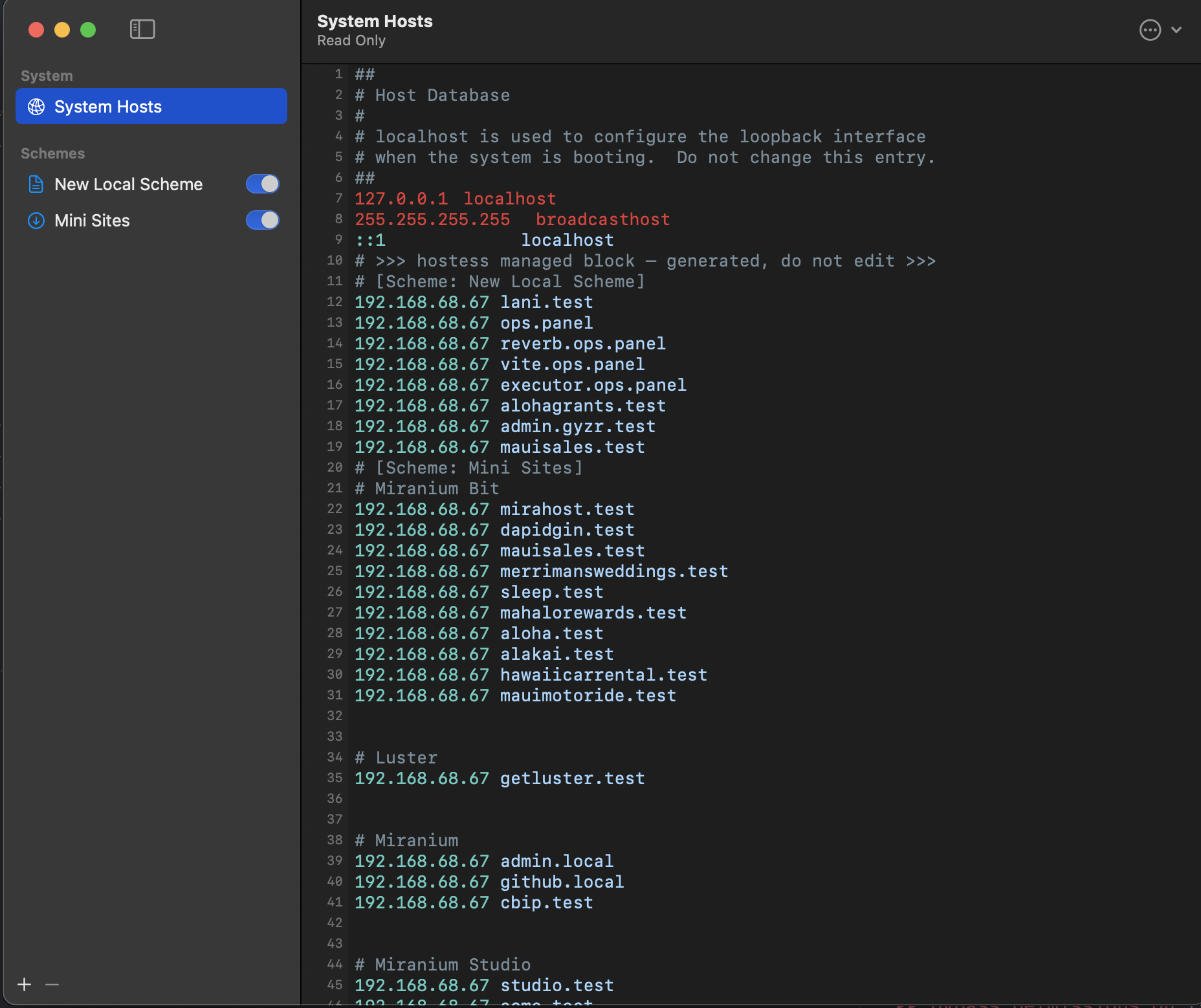1201x1008 pixels.
Task: Select System Hosts in the sidebar
Action: (x=151, y=106)
